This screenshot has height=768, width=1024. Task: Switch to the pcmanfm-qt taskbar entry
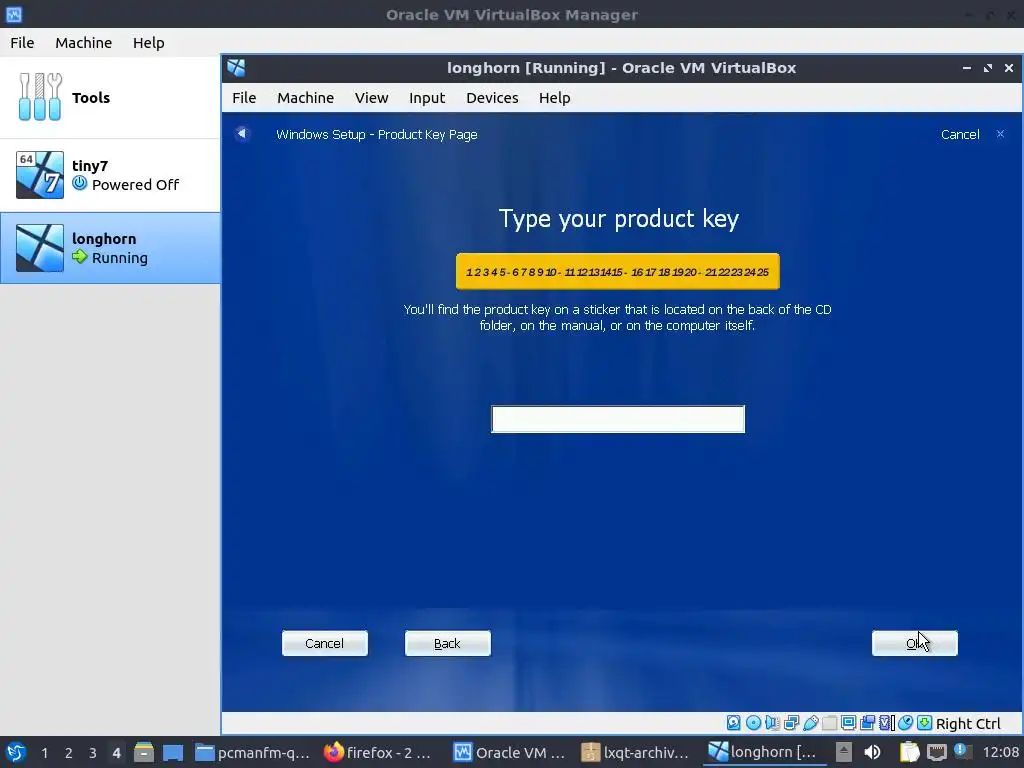(x=253, y=752)
